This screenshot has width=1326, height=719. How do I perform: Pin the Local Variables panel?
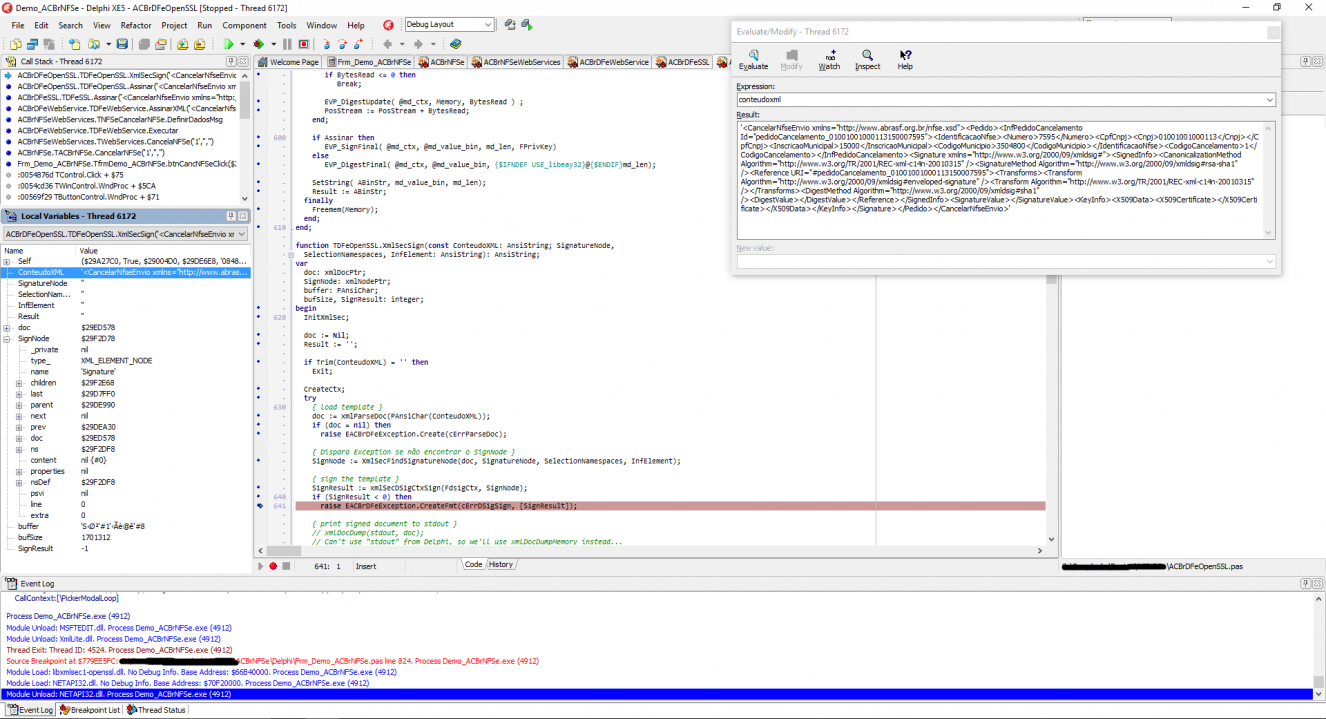coord(230,216)
